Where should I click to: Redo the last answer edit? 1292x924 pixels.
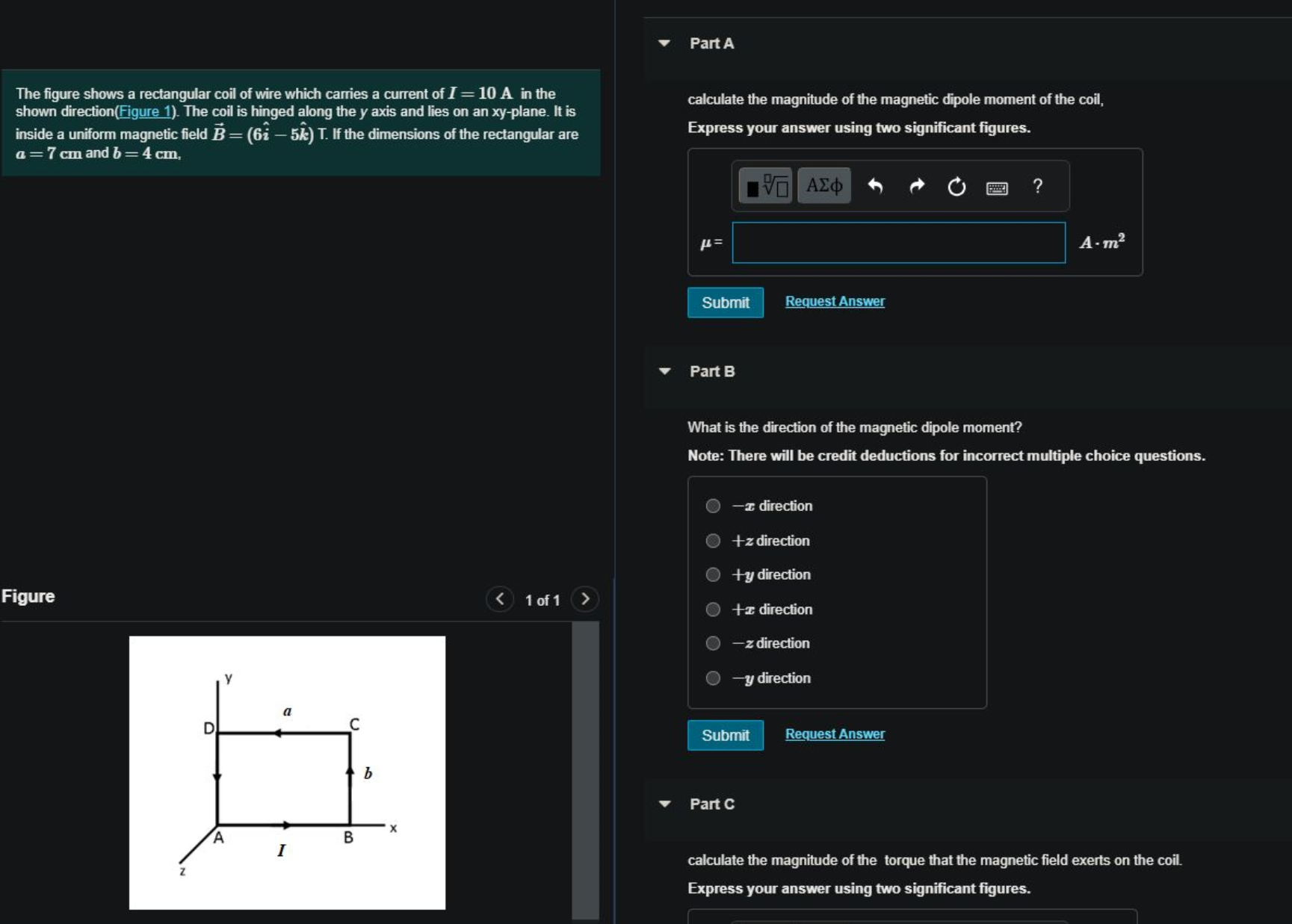point(916,186)
